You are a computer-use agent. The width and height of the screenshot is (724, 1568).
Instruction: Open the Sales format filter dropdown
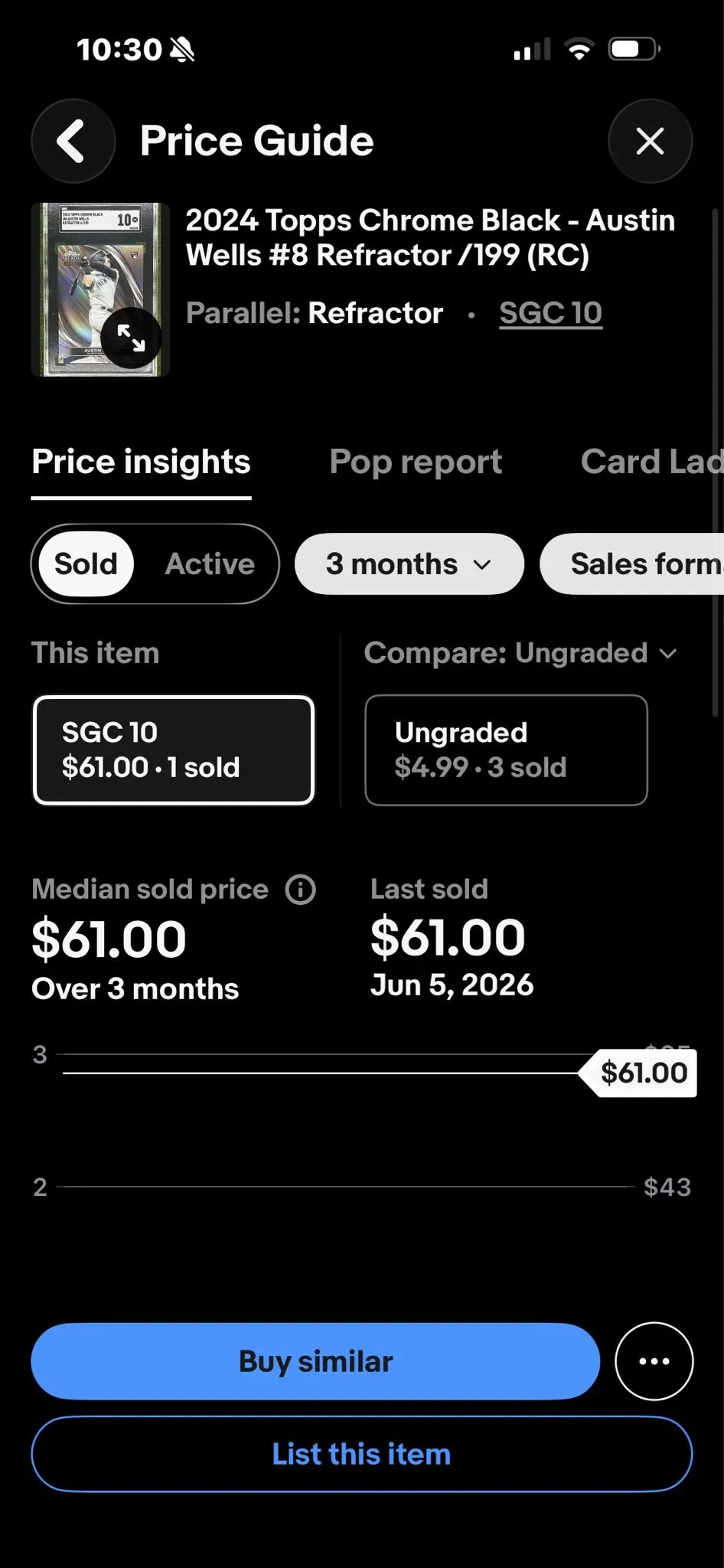click(632, 564)
